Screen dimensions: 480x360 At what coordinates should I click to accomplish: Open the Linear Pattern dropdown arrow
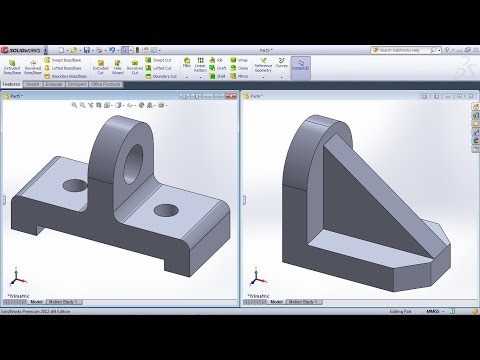point(200,77)
